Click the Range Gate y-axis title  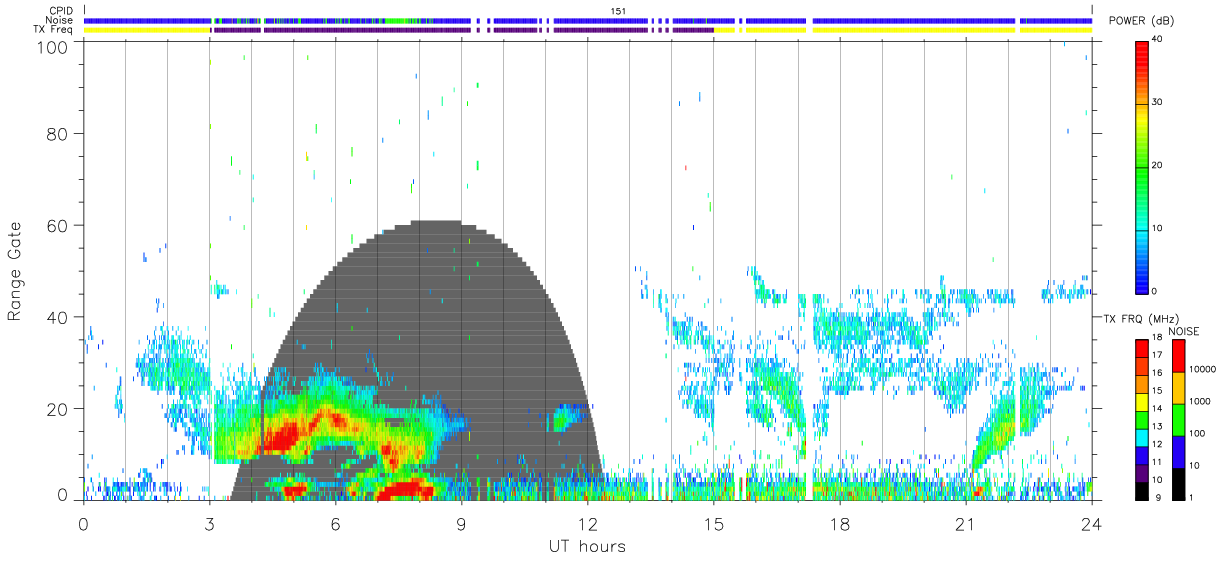click(x=14, y=272)
